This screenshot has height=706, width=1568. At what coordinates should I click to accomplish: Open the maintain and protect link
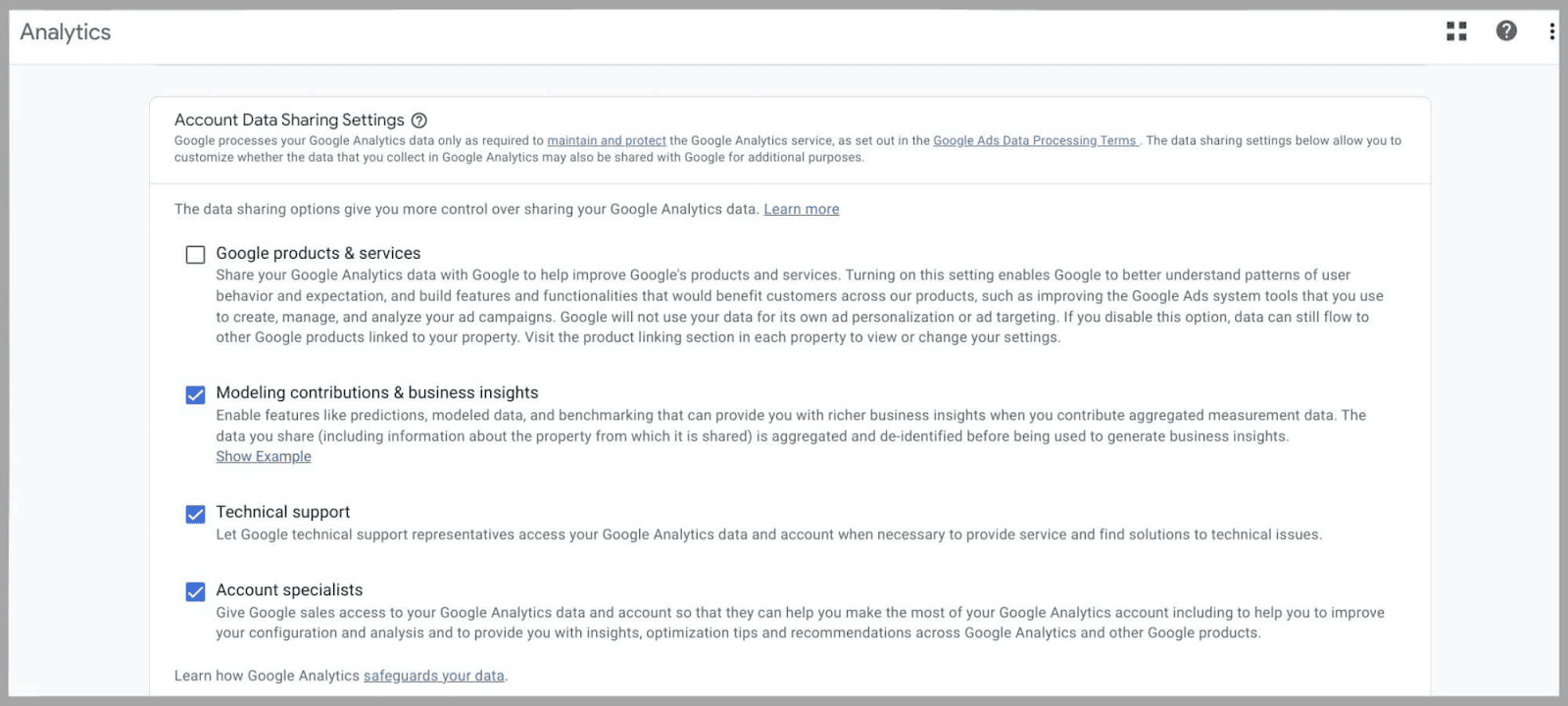click(606, 141)
